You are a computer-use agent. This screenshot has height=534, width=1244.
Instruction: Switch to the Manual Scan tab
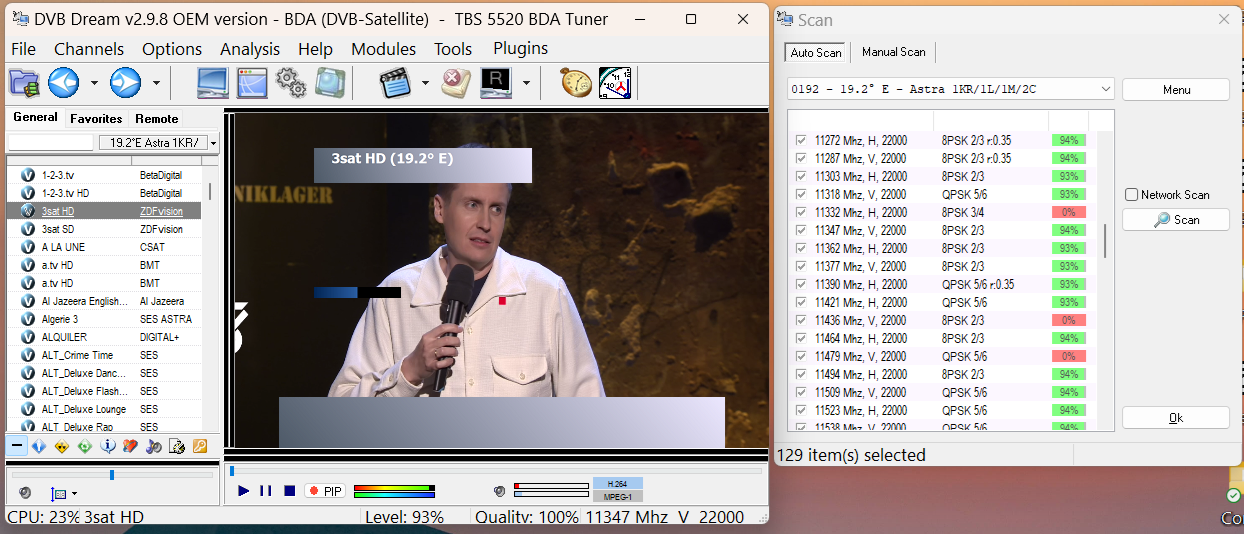click(894, 52)
